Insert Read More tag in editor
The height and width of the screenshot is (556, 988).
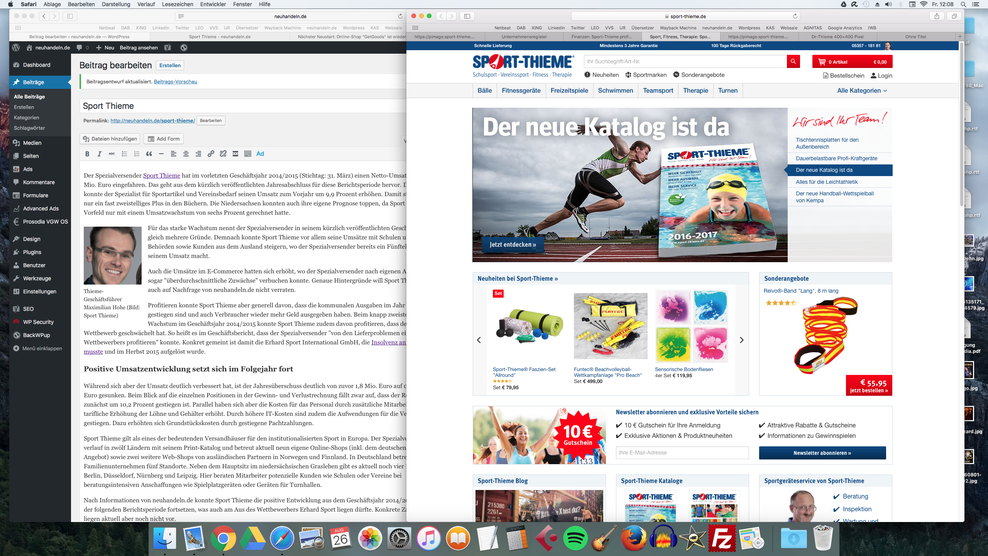[x=235, y=154]
